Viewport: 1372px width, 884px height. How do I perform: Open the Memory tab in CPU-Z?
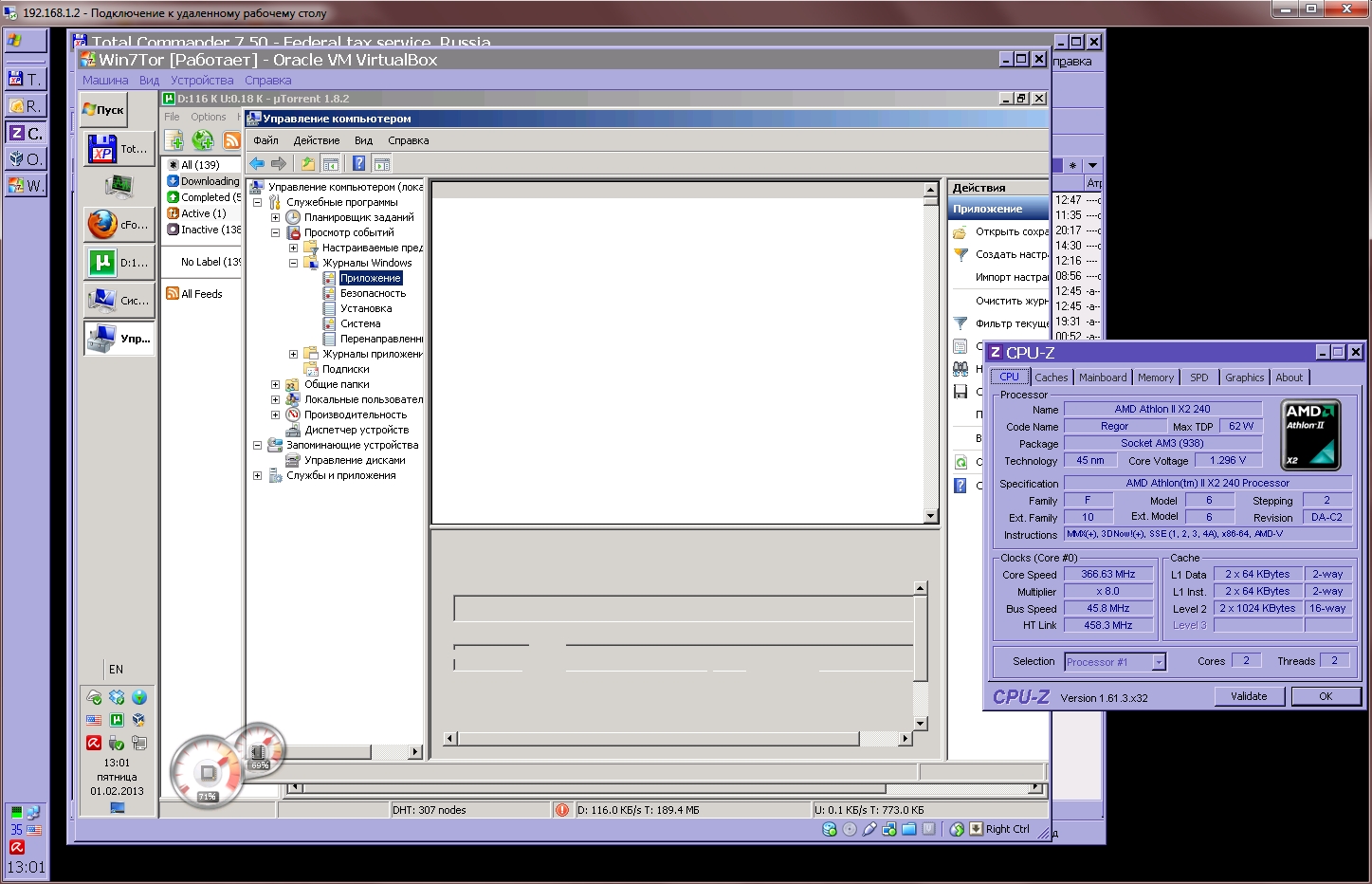pos(1155,378)
